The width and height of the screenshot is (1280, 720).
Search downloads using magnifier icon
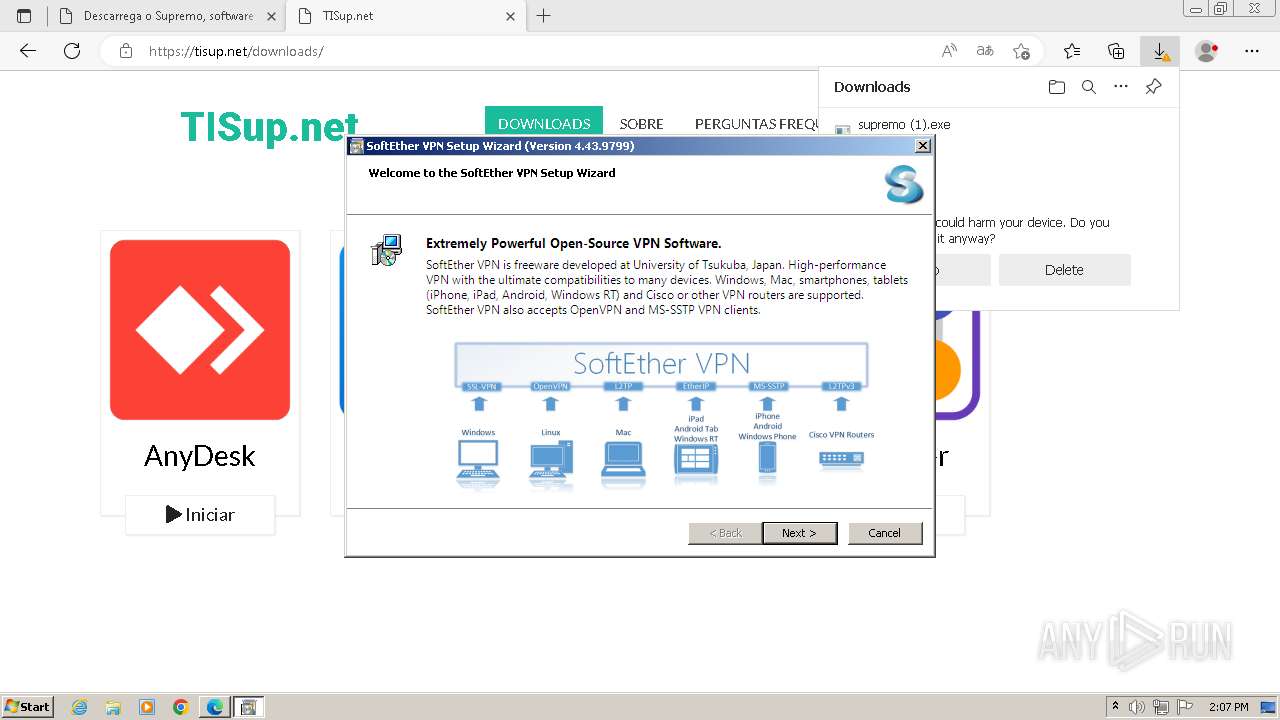[x=1089, y=87]
